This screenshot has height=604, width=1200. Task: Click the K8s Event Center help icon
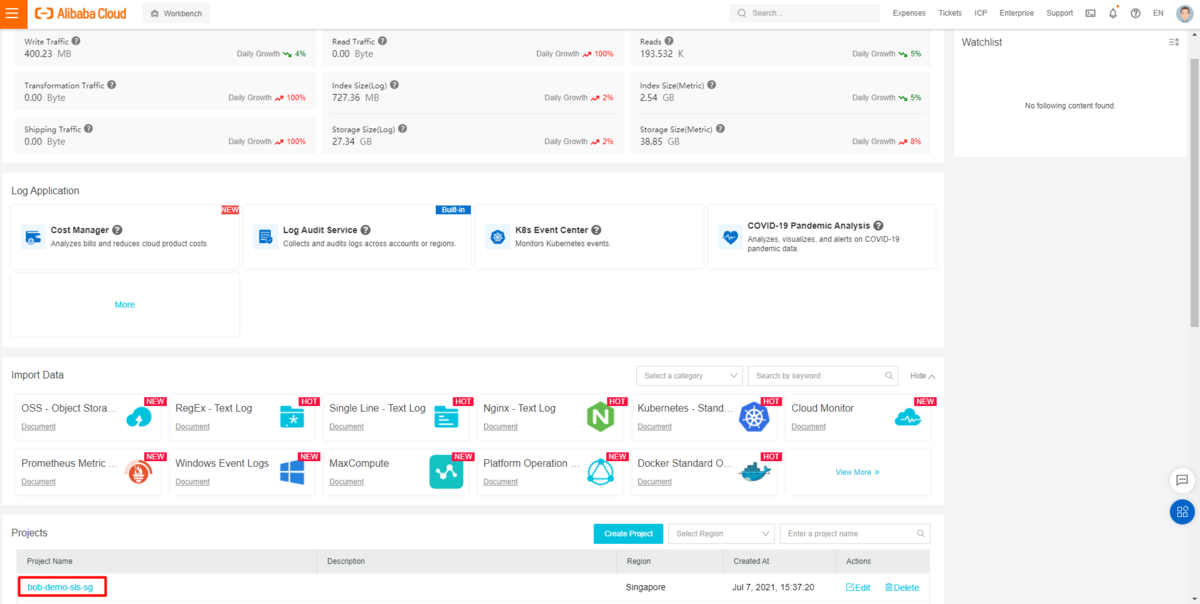click(597, 230)
